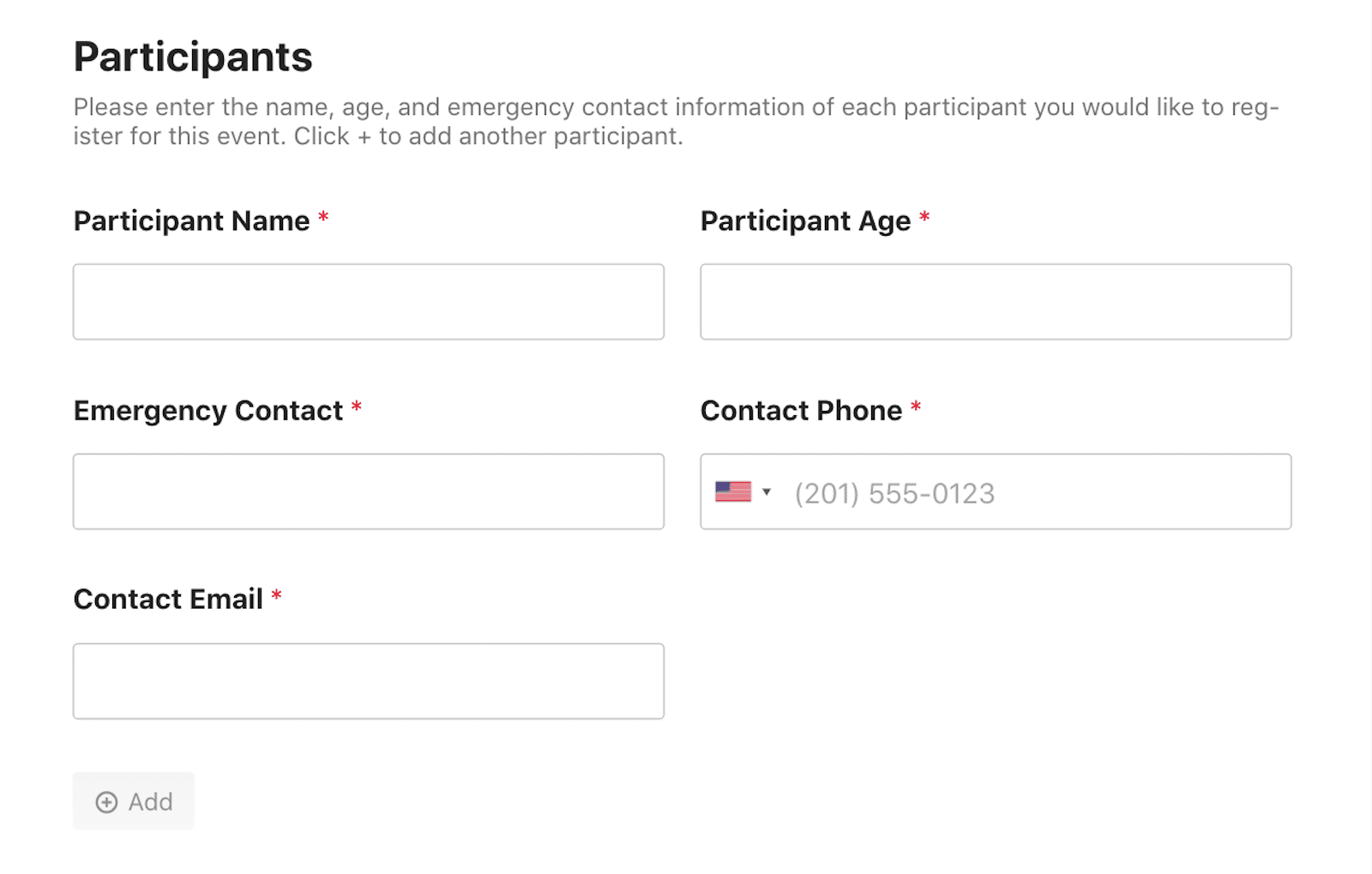Image resolution: width=1372 pixels, height=874 pixels.
Task: Click red asterisk beside Contact Phone
Action: [x=916, y=407]
